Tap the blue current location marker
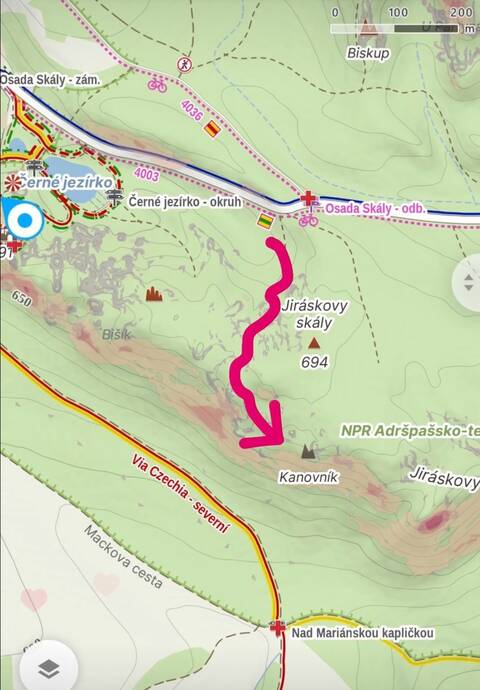This screenshot has height=690, width=480. click(25, 220)
